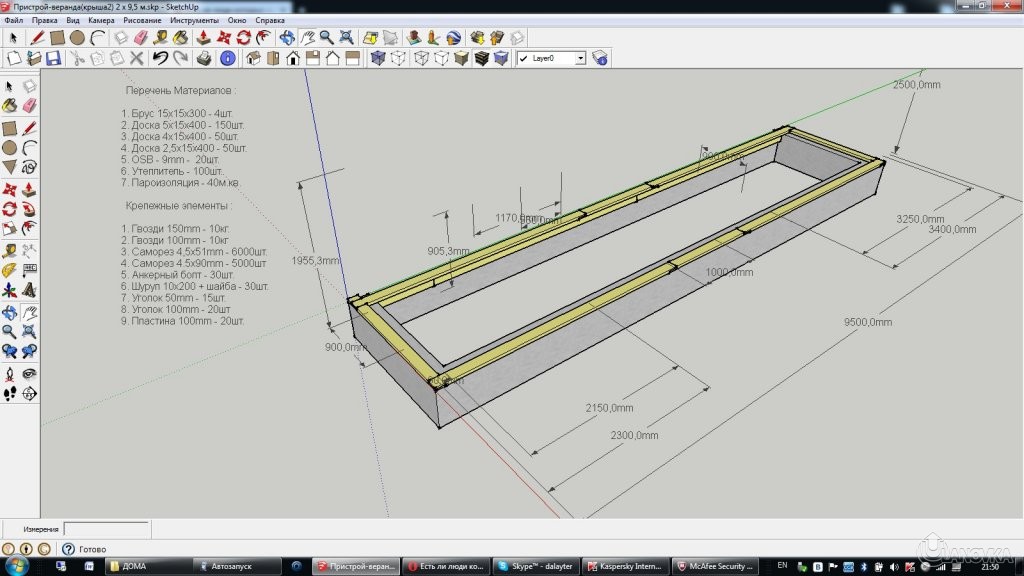Expand the Layer0 layer dropdown
The height and width of the screenshot is (576, 1024).
[x=580, y=59]
